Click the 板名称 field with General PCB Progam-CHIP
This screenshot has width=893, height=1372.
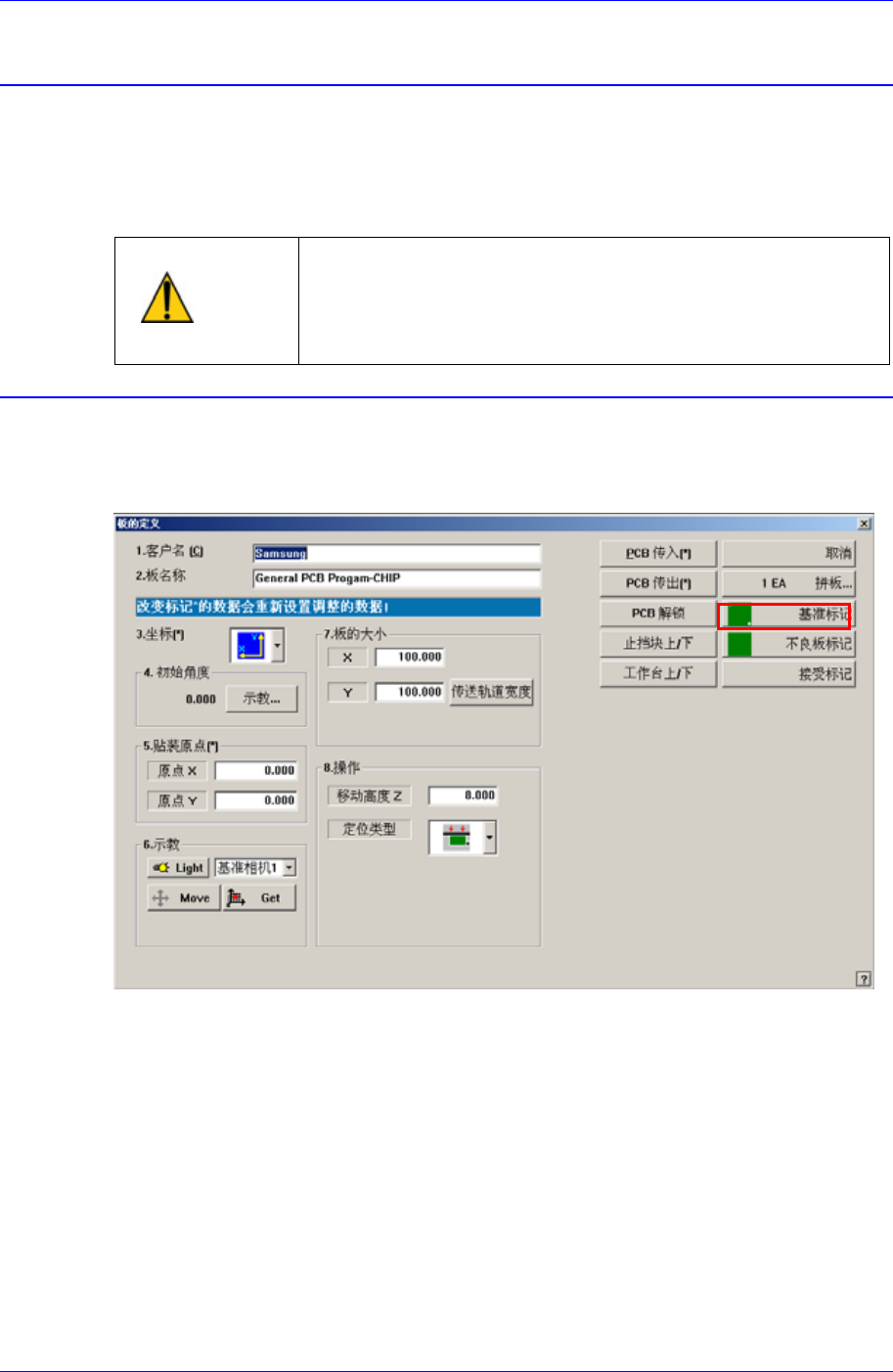pyautogui.click(x=396, y=578)
